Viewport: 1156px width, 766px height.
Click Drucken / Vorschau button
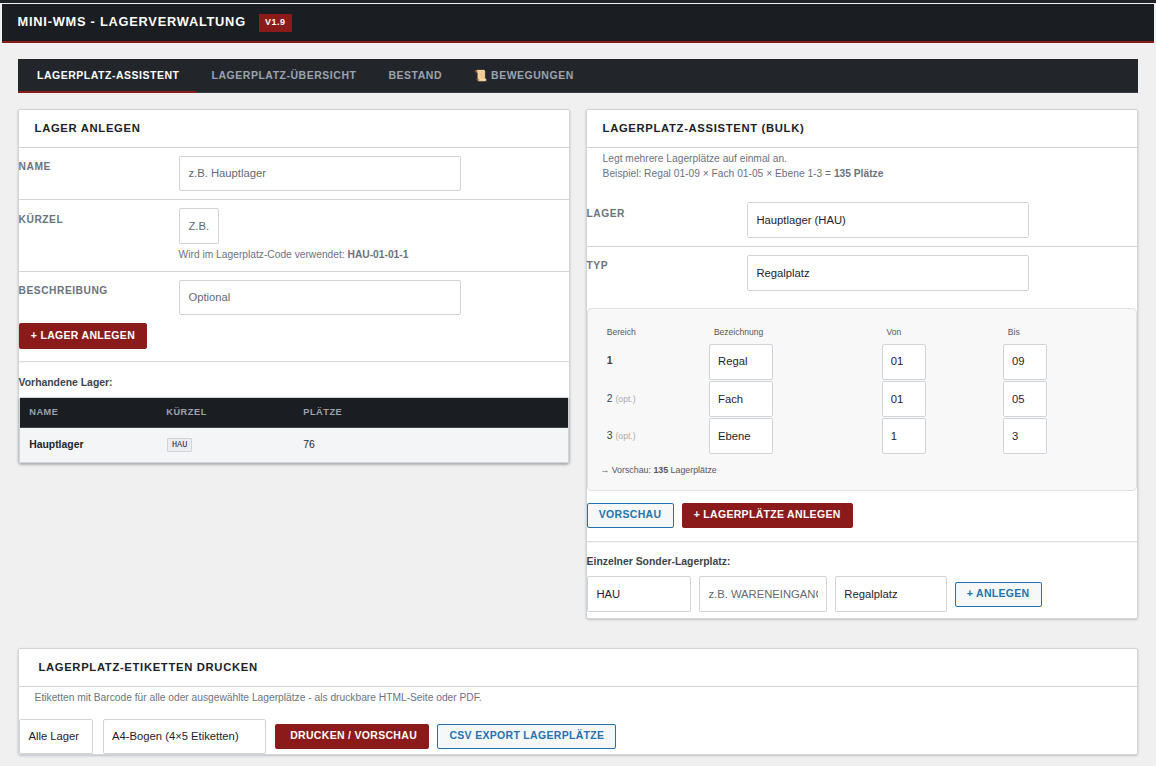click(352, 736)
